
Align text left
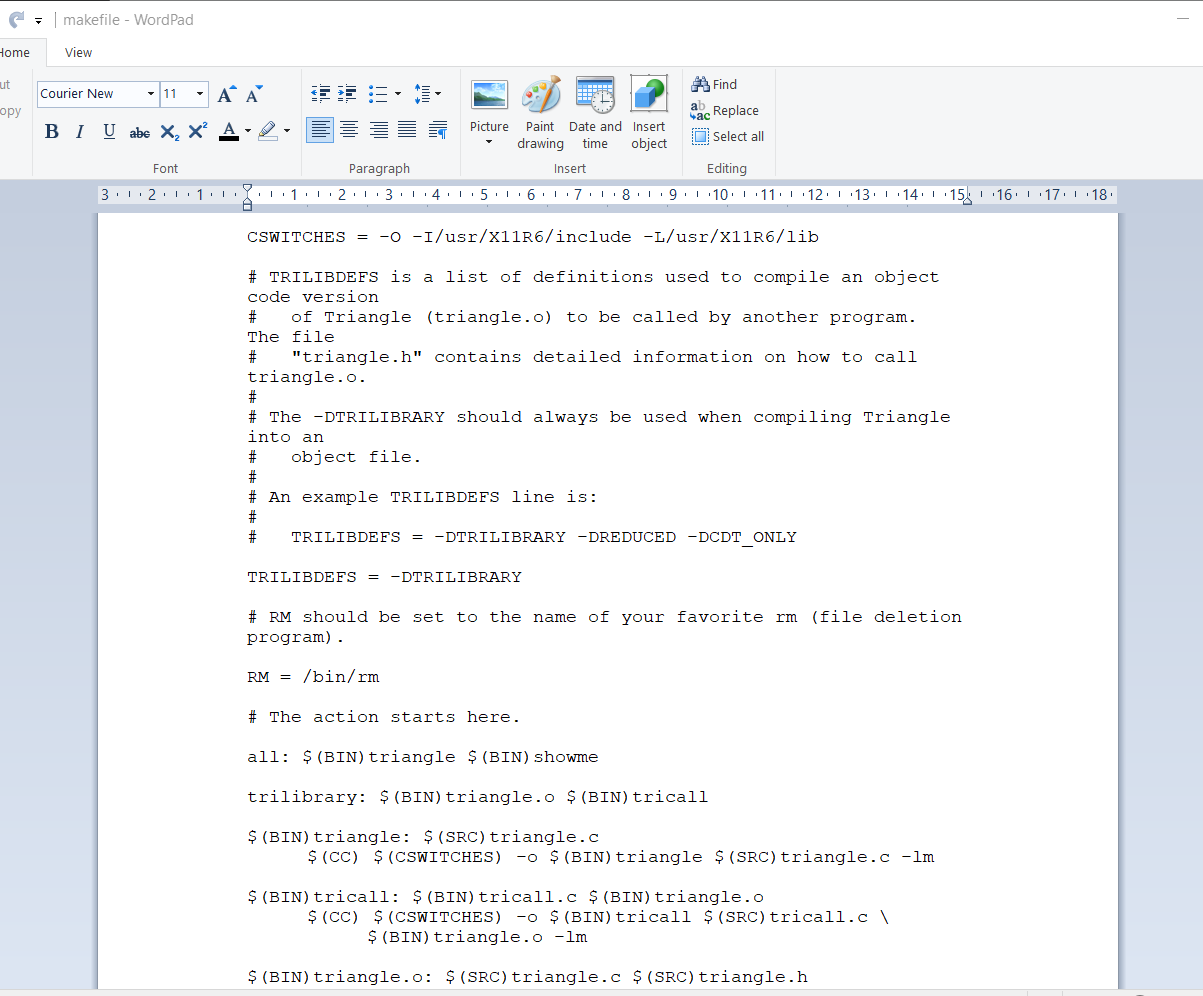pos(320,130)
